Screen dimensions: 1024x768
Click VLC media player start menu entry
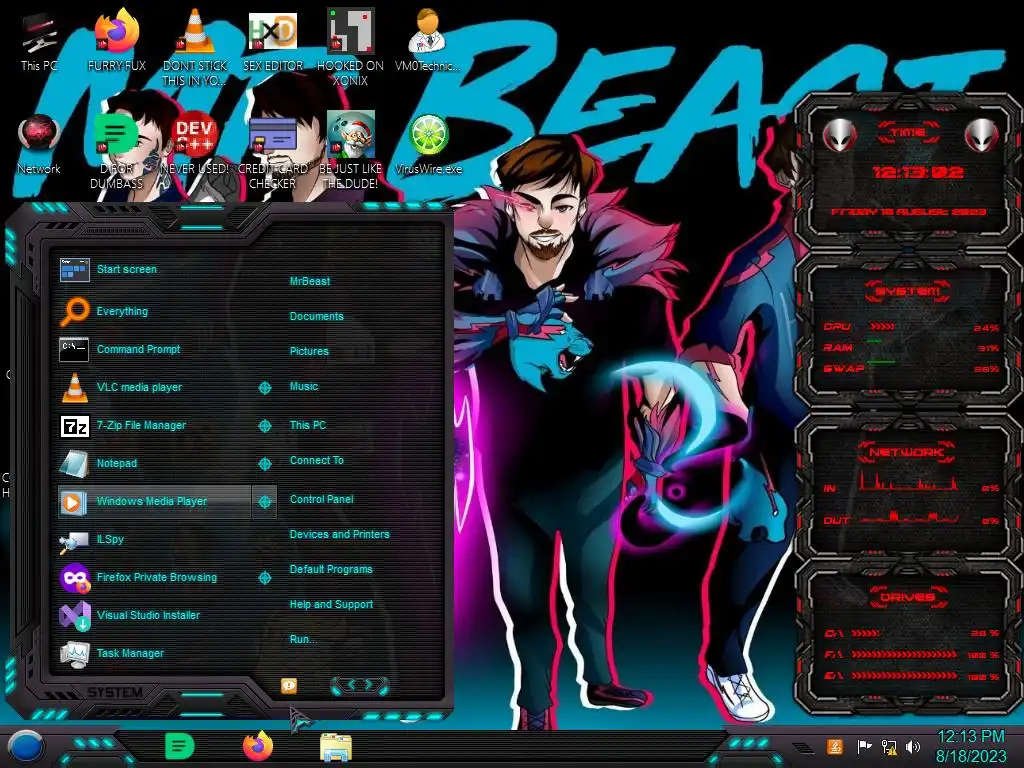(140, 387)
